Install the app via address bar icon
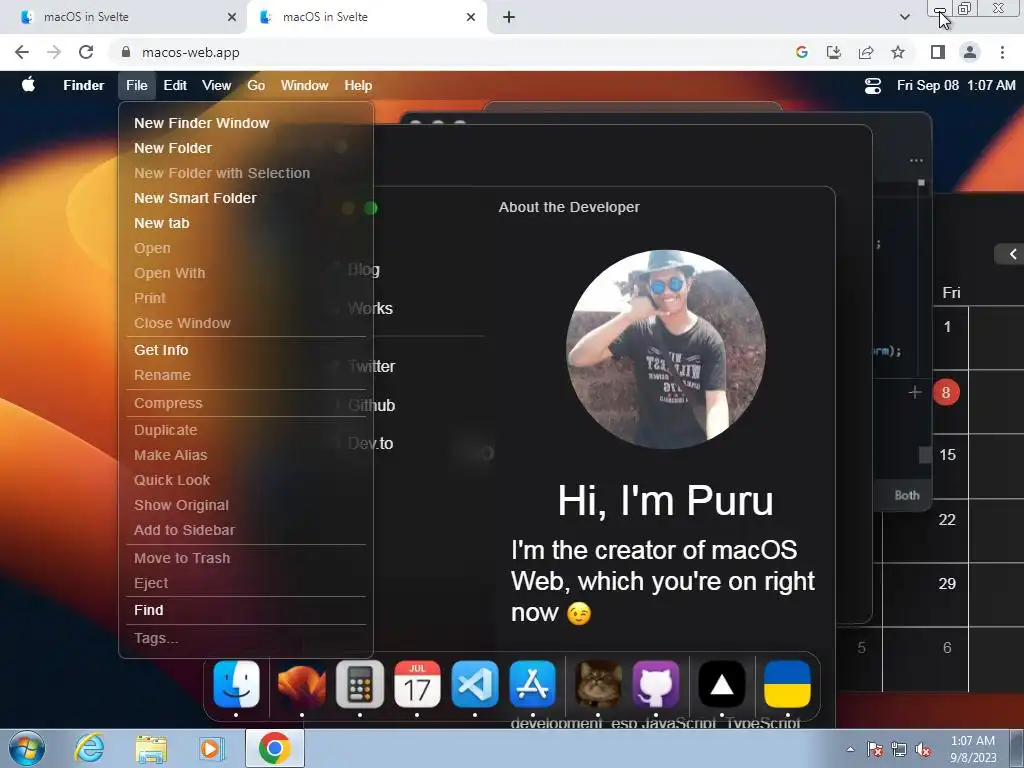Image resolution: width=1024 pixels, height=768 pixels. click(x=834, y=52)
